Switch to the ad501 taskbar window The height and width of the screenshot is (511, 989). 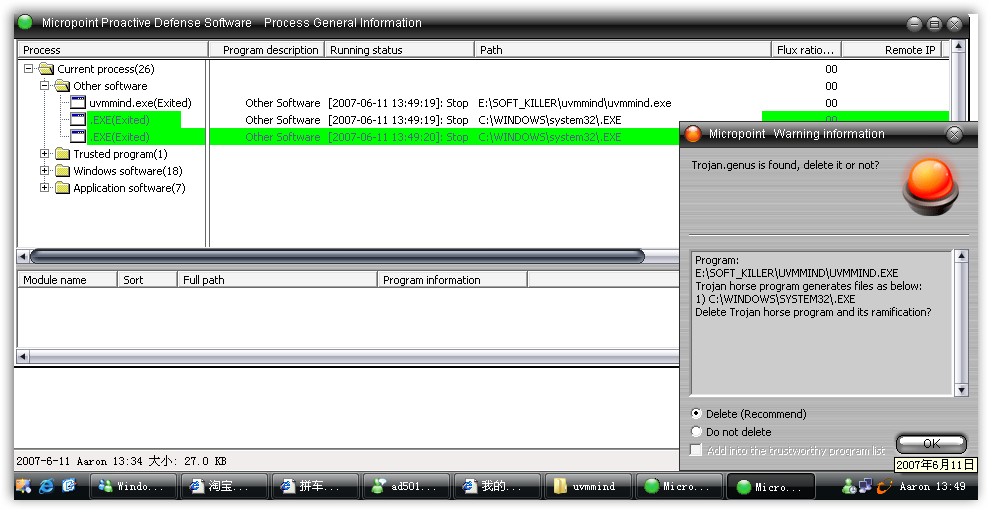(x=406, y=486)
